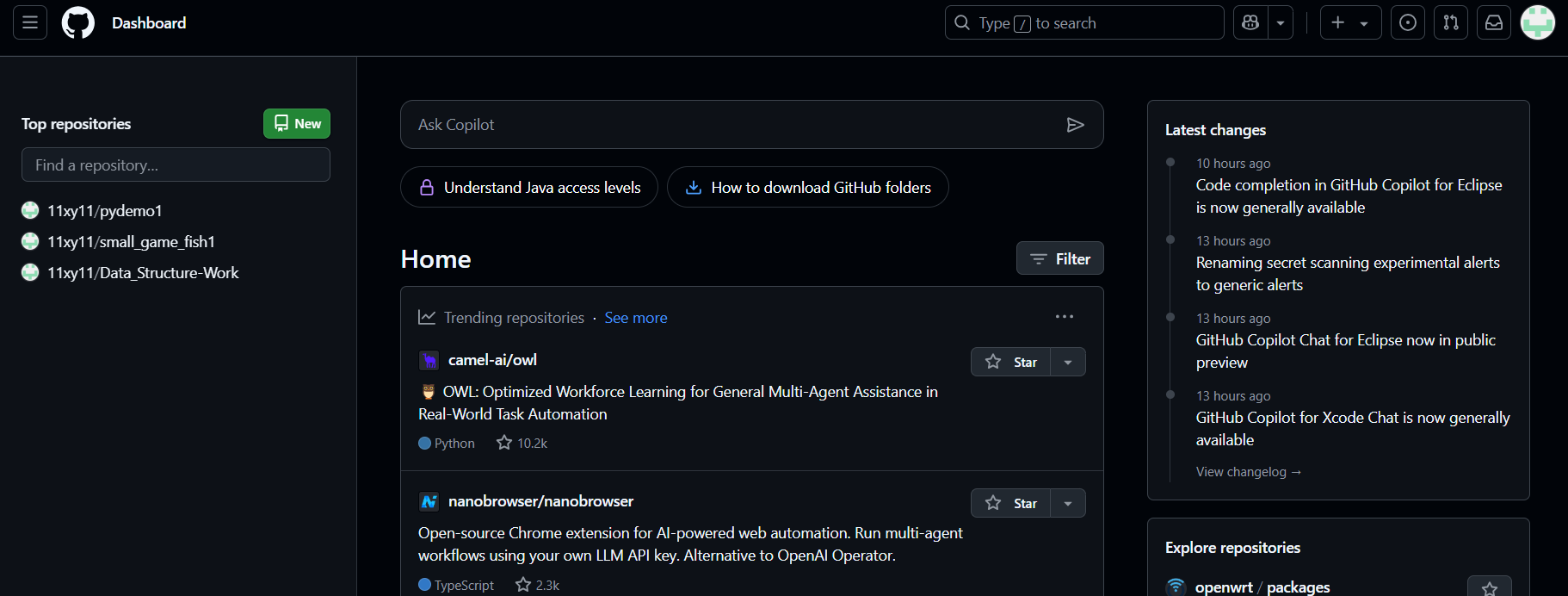Click the Find a repository field
This screenshot has height=596, width=1568.
click(x=176, y=165)
